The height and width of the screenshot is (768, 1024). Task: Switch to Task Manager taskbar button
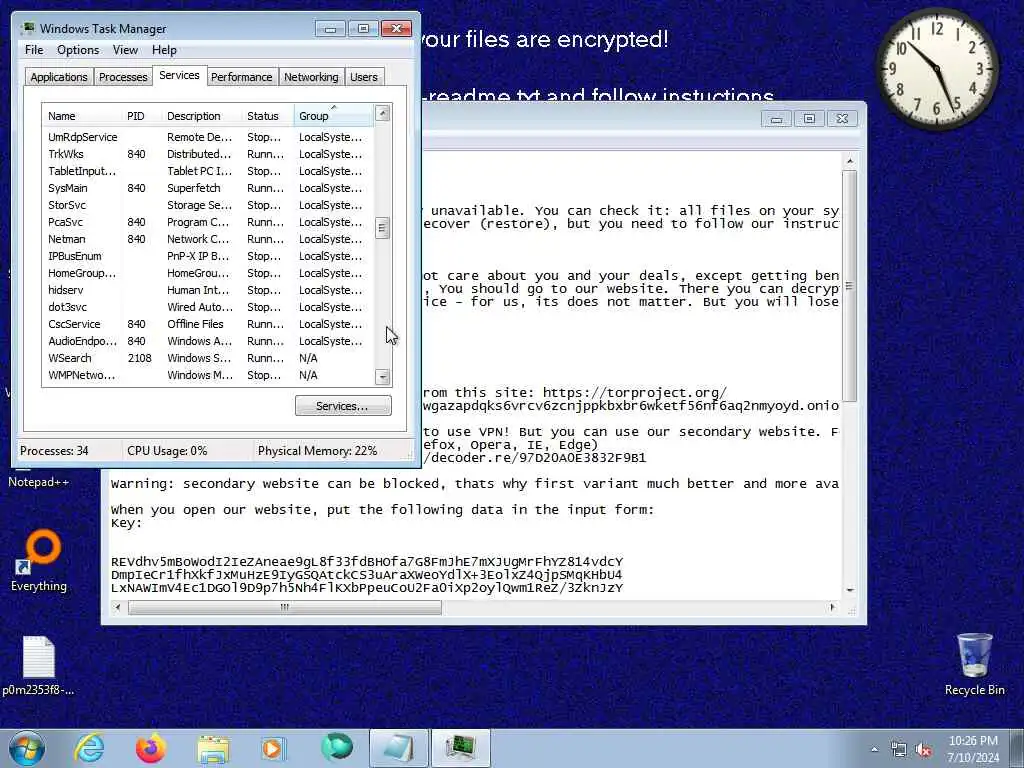[461, 748]
